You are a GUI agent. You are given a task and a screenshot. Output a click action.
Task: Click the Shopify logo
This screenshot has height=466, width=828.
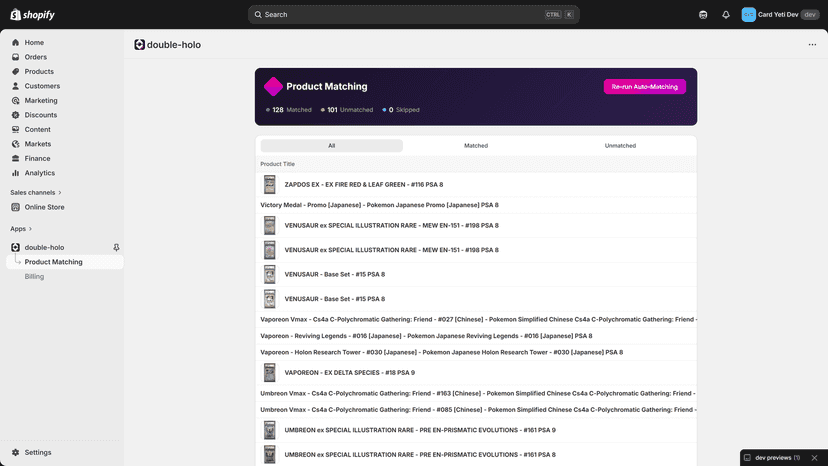point(32,15)
